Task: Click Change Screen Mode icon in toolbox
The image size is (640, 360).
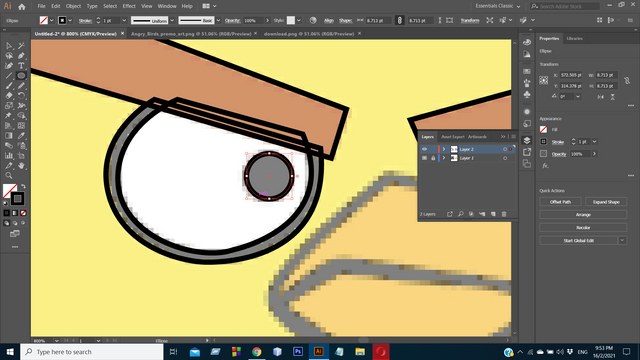Action: [x=15, y=234]
